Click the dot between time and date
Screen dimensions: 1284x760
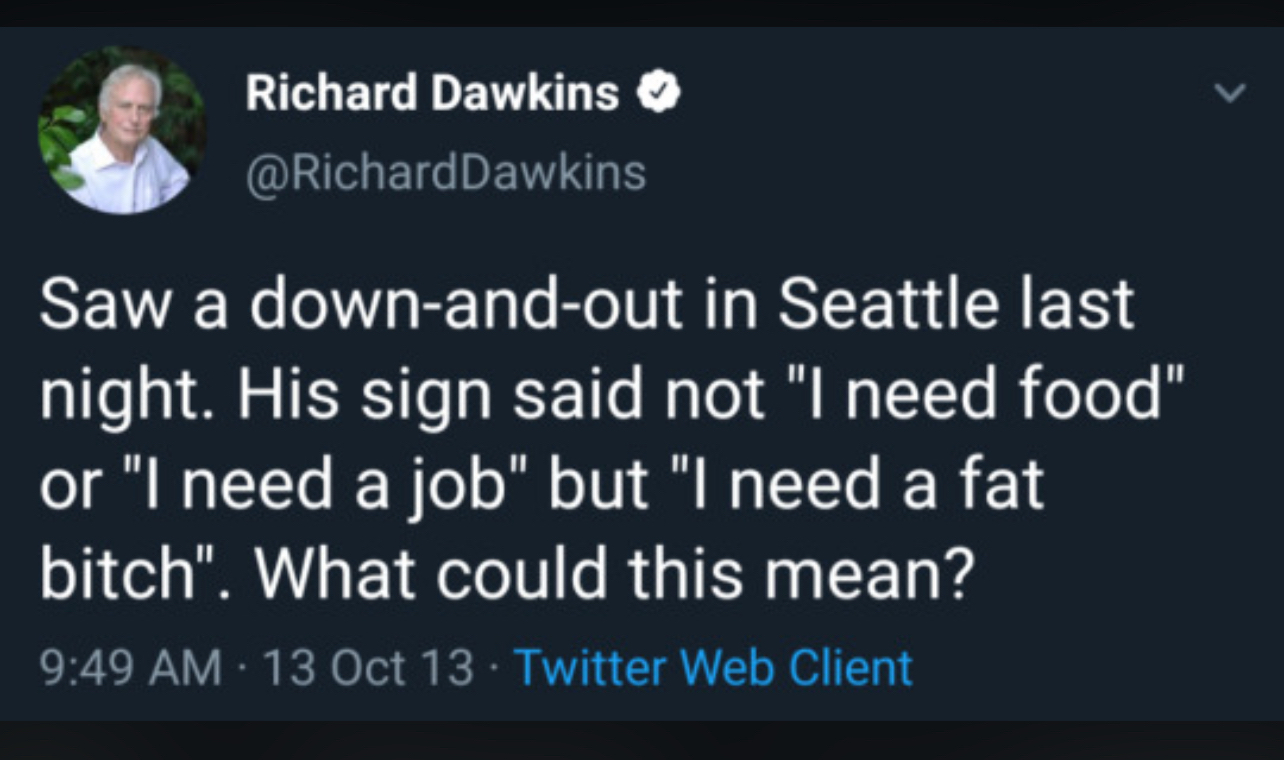point(242,667)
